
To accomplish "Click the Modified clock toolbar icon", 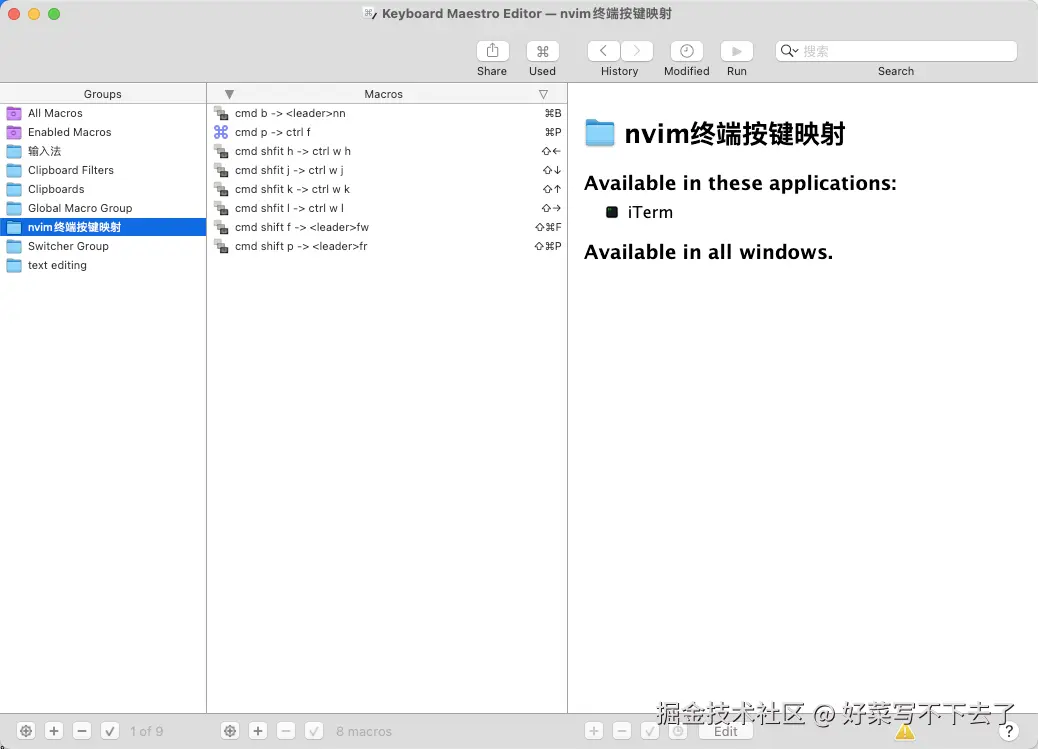I will [x=686, y=51].
